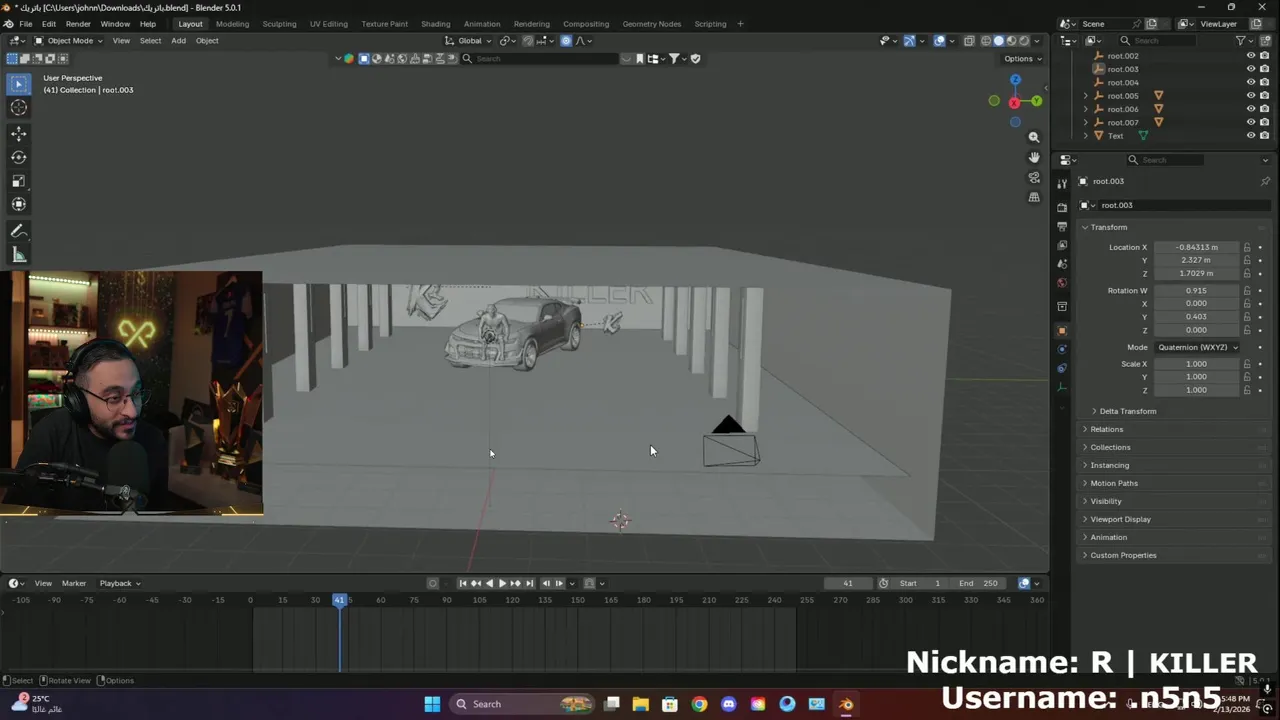Image resolution: width=1280 pixels, height=720 pixels.
Task: Open the Windows Start menu
Action: pyautogui.click(x=432, y=704)
